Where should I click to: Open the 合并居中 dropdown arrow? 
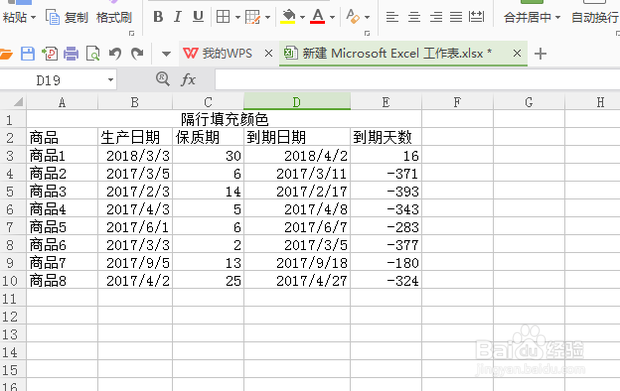tap(558, 17)
